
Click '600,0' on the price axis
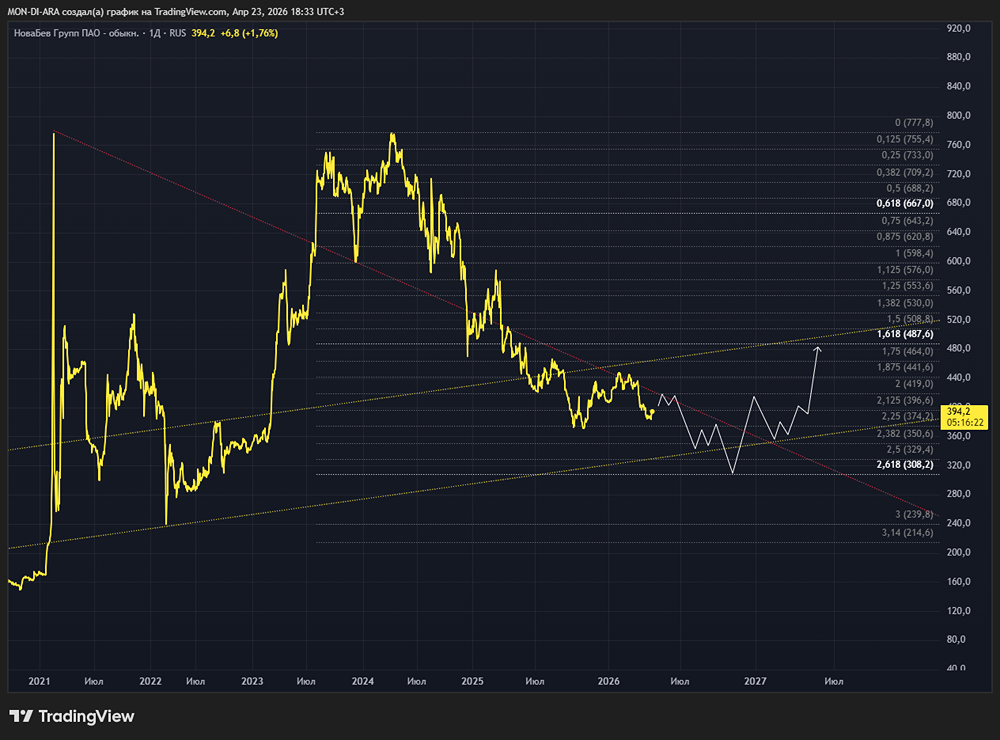959,261
